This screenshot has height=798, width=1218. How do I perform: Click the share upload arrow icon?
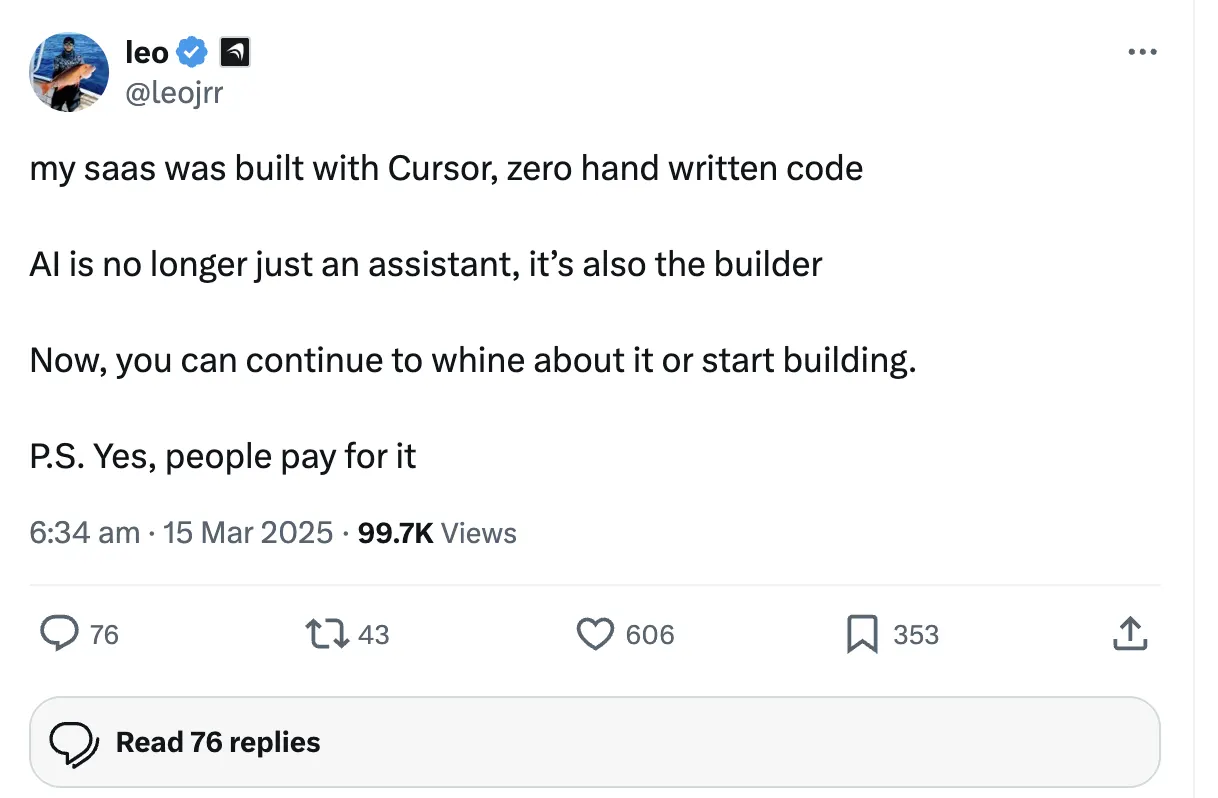[x=1128, y=634]
